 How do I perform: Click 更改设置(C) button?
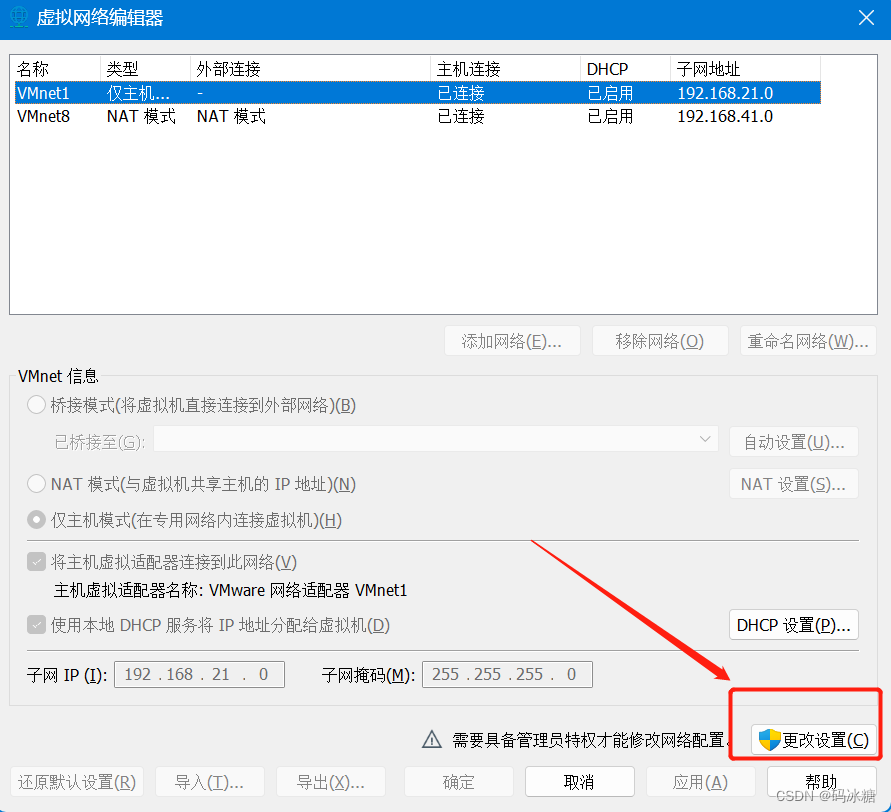(x=814, y=740)
